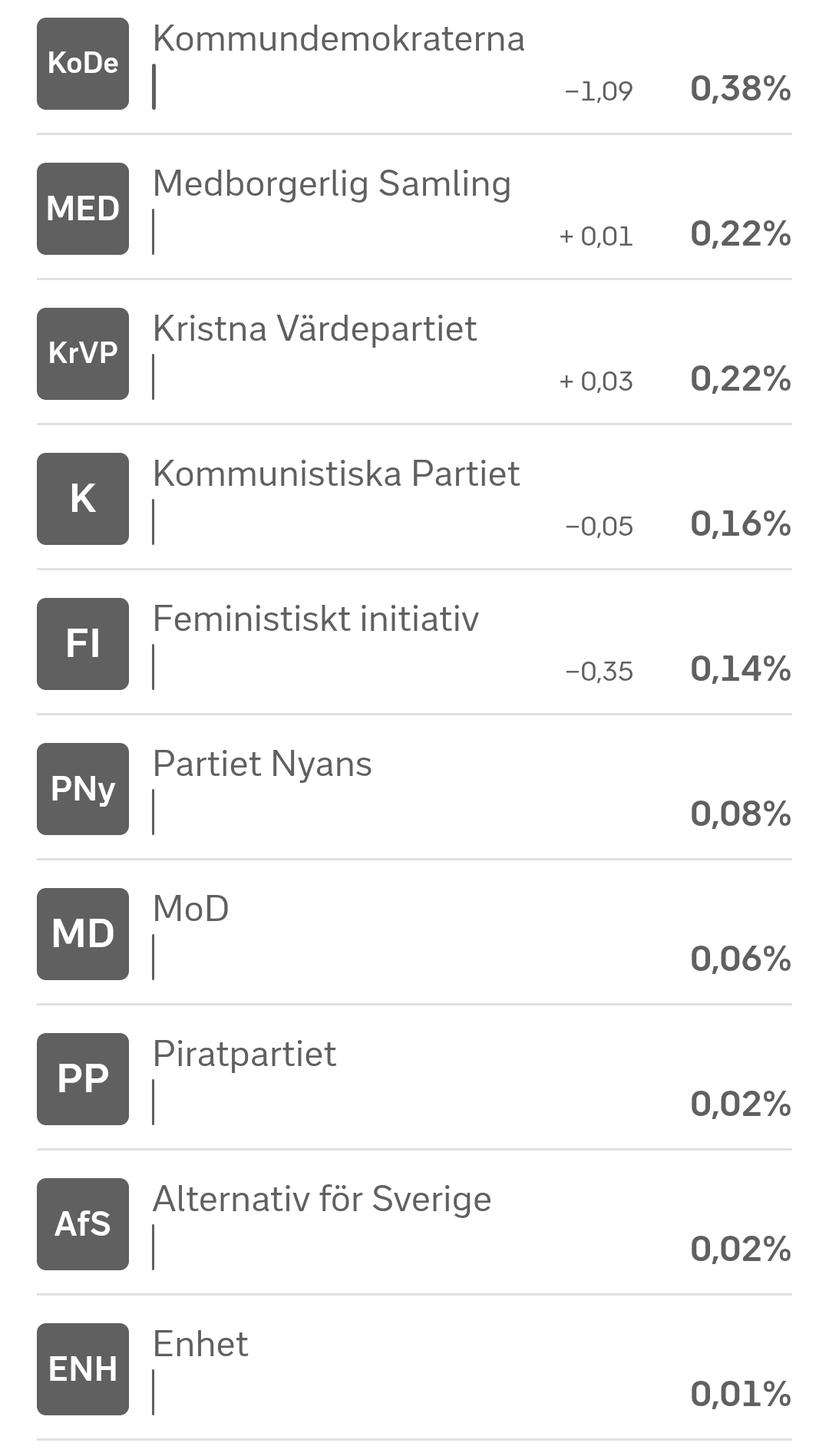Click the MED party badge
The height and width of the screenshot is (1456, 829).
click(83, 209)
